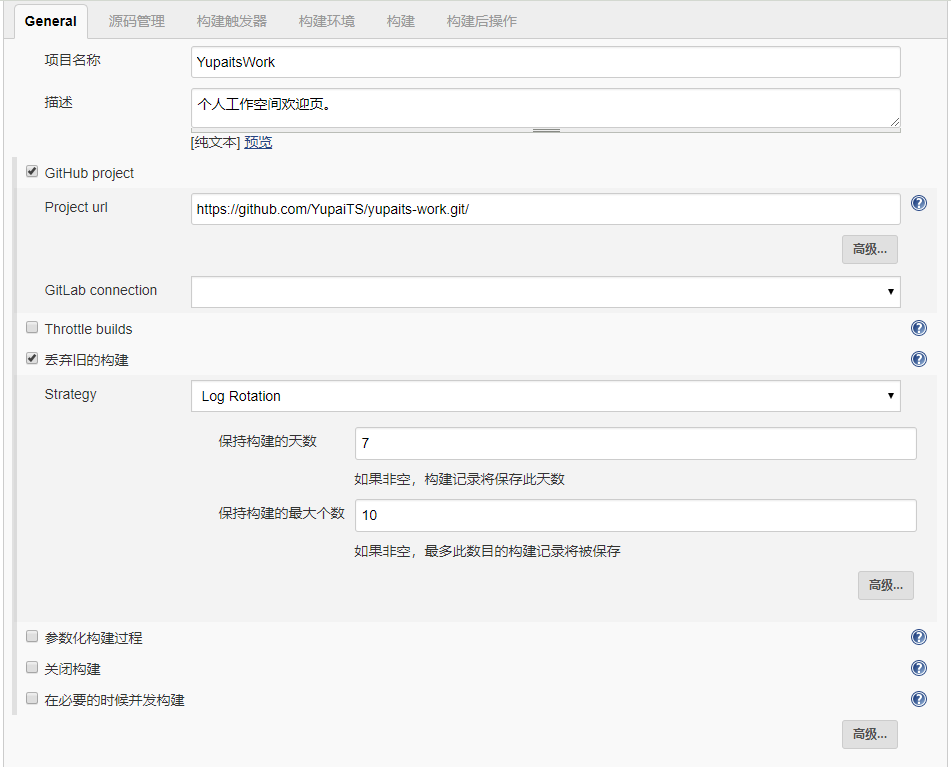This screenshot has width=951, height=767.
Task: Check the 关闭构建 option
Action: pyautogui.click(x=32, y=668)
